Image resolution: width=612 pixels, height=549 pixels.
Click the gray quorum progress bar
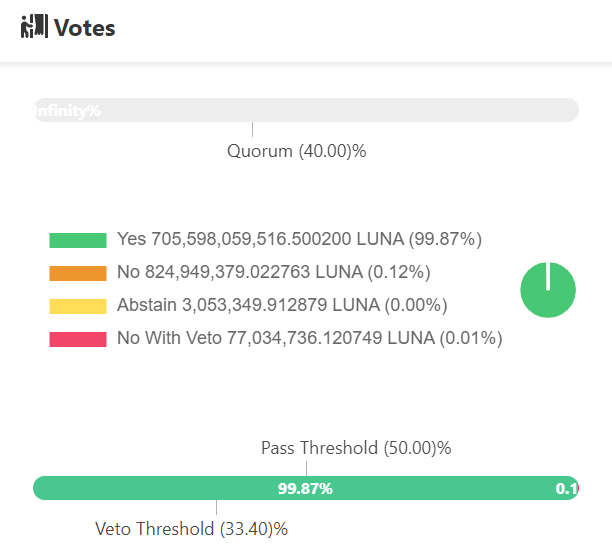(x=340, y=110)
